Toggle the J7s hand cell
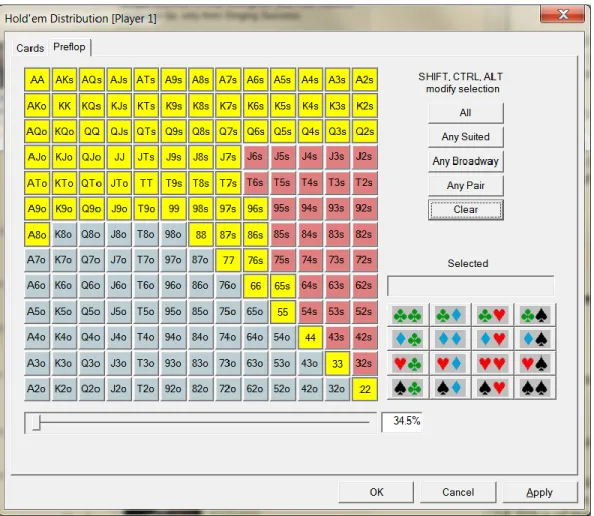 pos(228,157)
